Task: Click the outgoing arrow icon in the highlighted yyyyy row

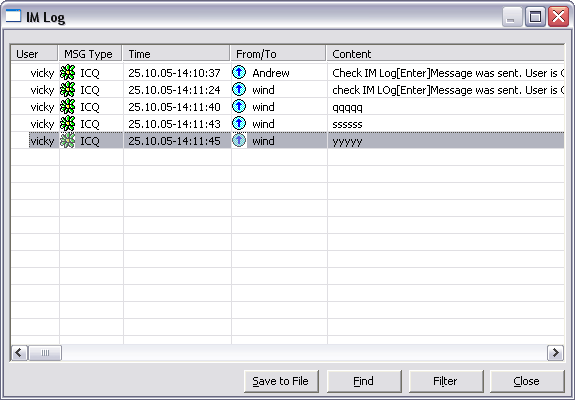Action: tap(239, 140)
